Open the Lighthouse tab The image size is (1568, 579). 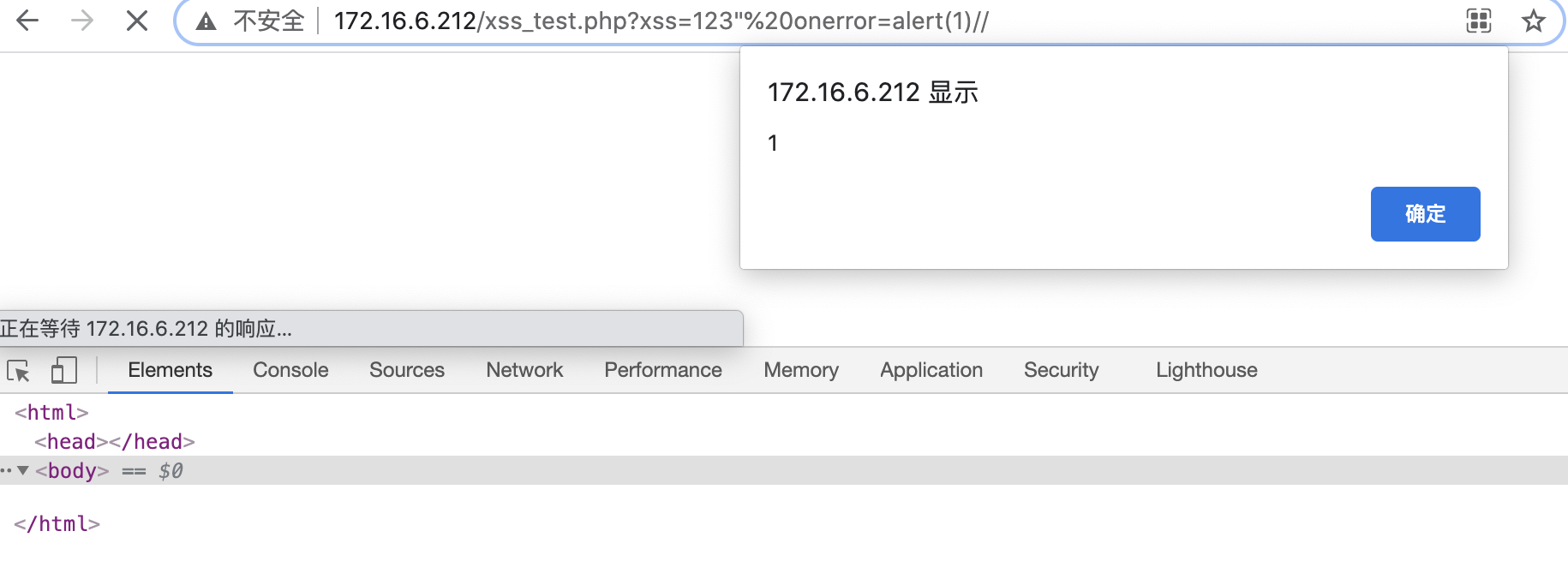point(1206,370)
